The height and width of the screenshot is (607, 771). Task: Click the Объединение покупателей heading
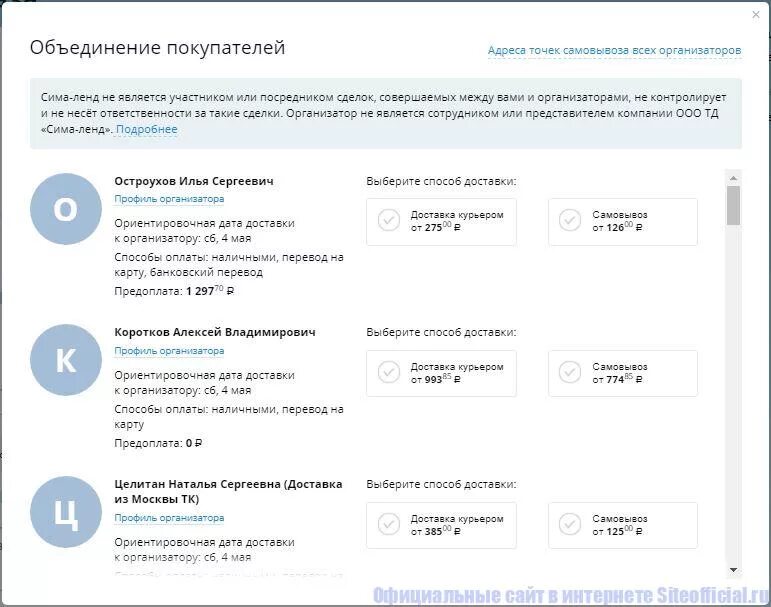pyautogui.click(x=157, y=48)
